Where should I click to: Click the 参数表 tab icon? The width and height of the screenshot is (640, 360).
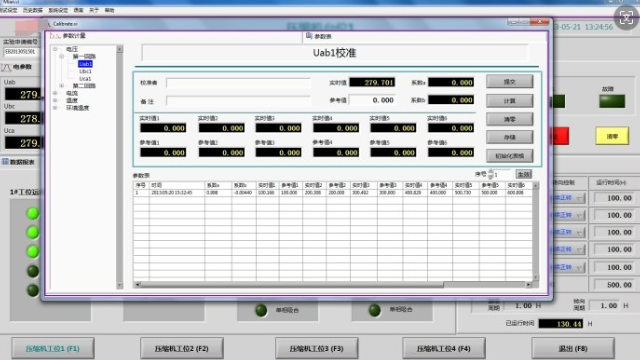coord(309,36)
